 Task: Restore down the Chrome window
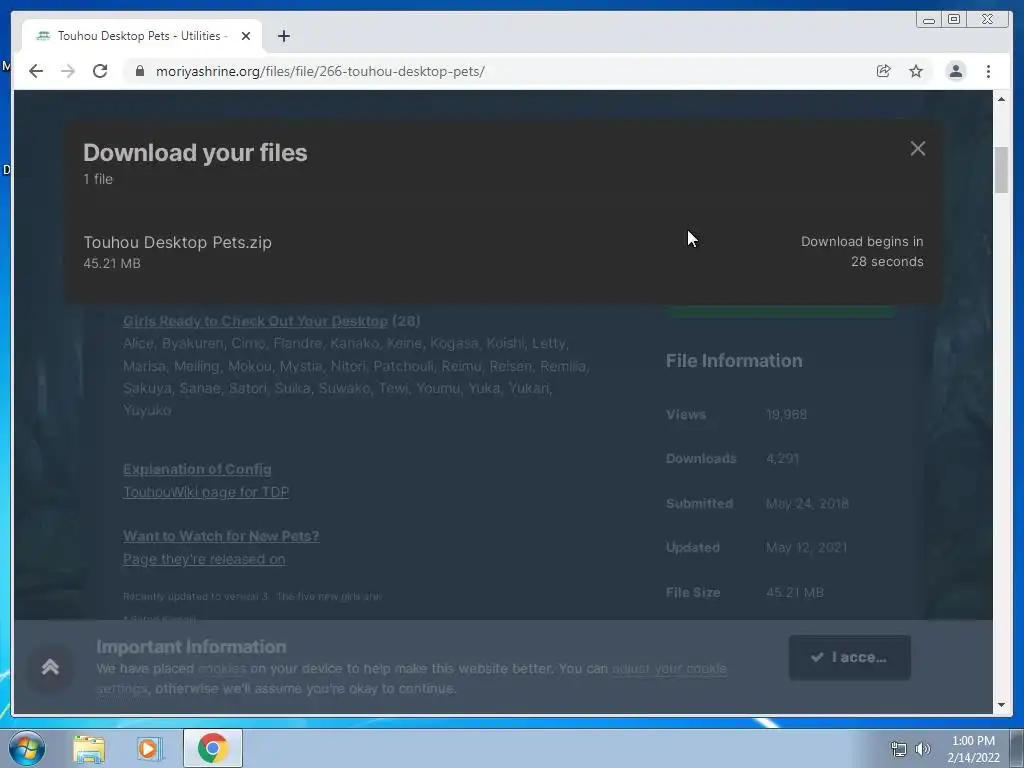pyautogui.click(x=954, y=20)
